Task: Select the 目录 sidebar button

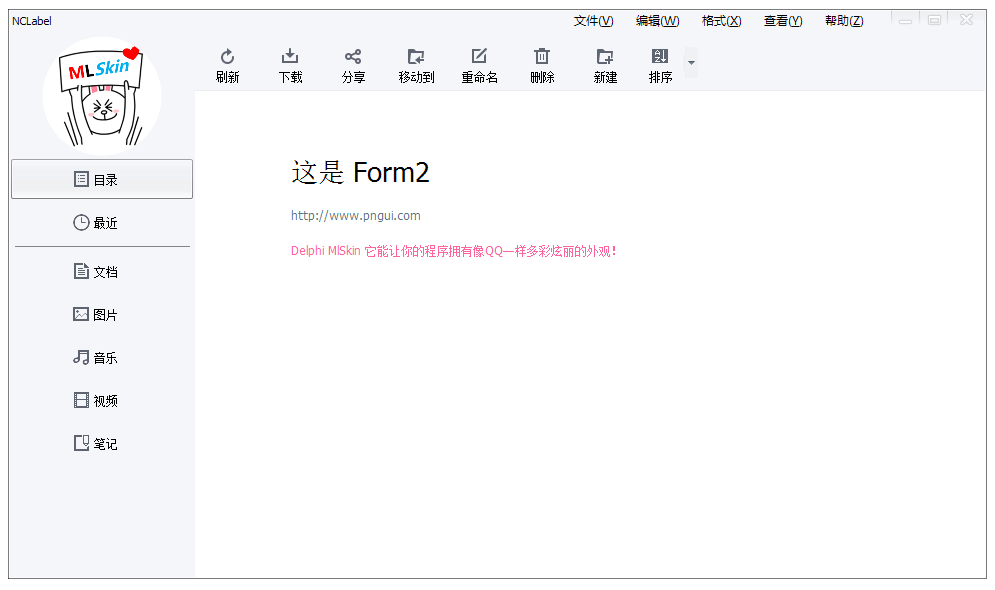Action: pyautogui.click(x=102, y=179)
